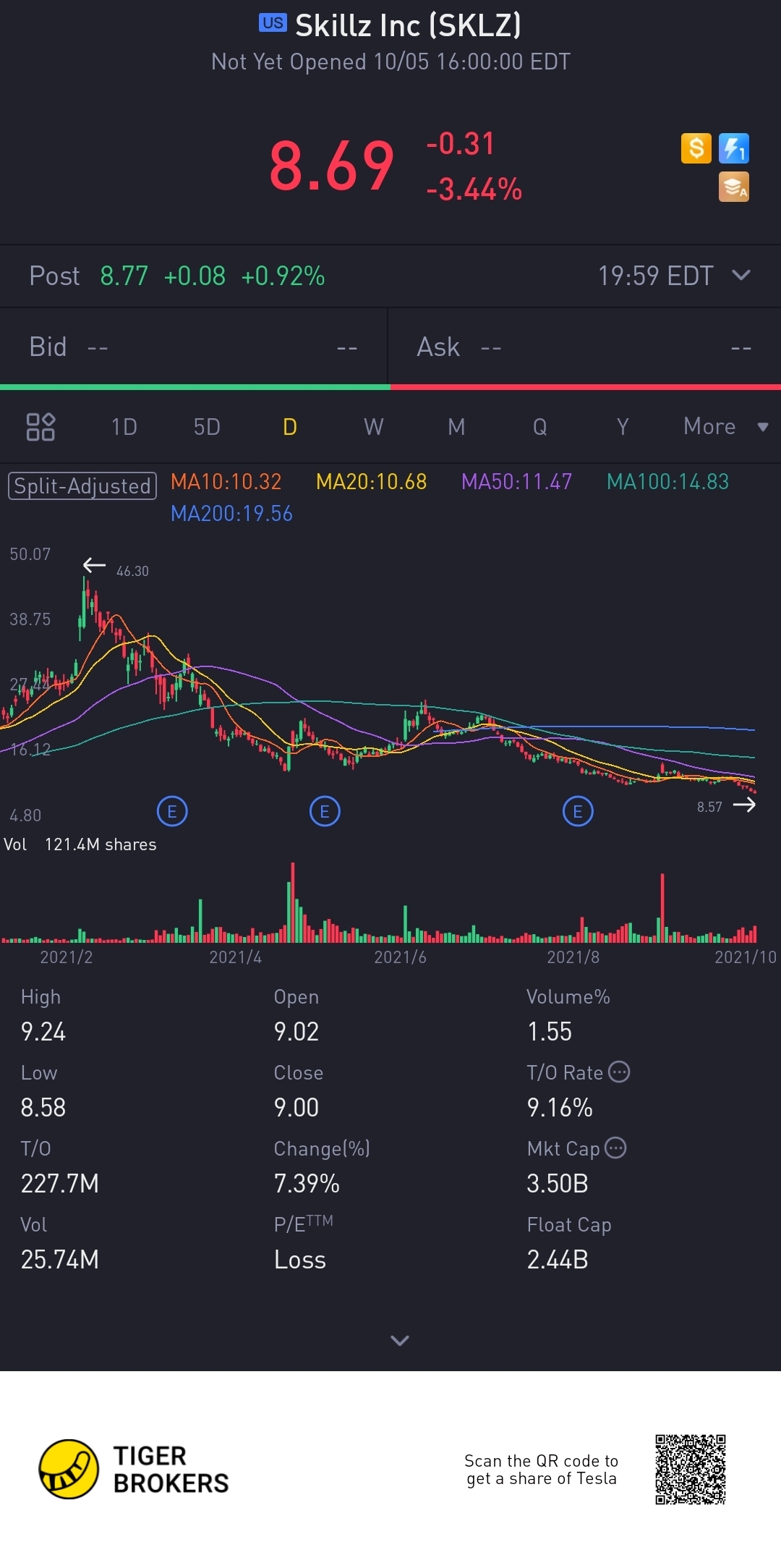Tap the tallest volume bar near 2021/5

tap(293, 902)
